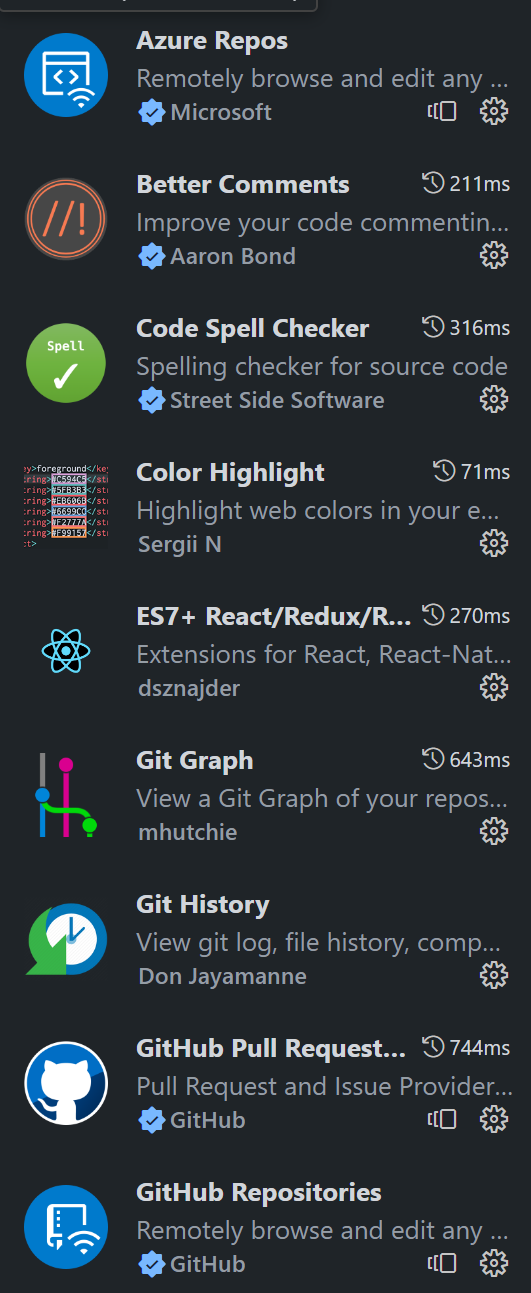Select the Color Highlight extension title
The height and width of the screenshot is (1293, 531).
pos(231,473)
